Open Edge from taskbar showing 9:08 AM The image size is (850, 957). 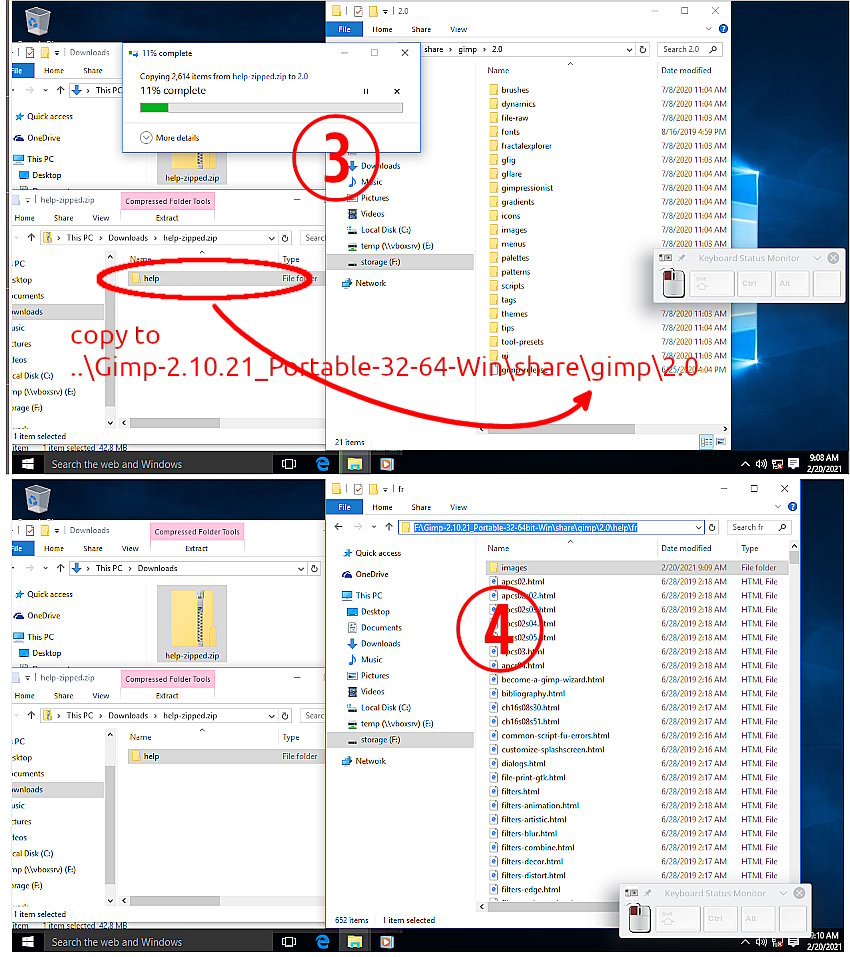point(323,464)
